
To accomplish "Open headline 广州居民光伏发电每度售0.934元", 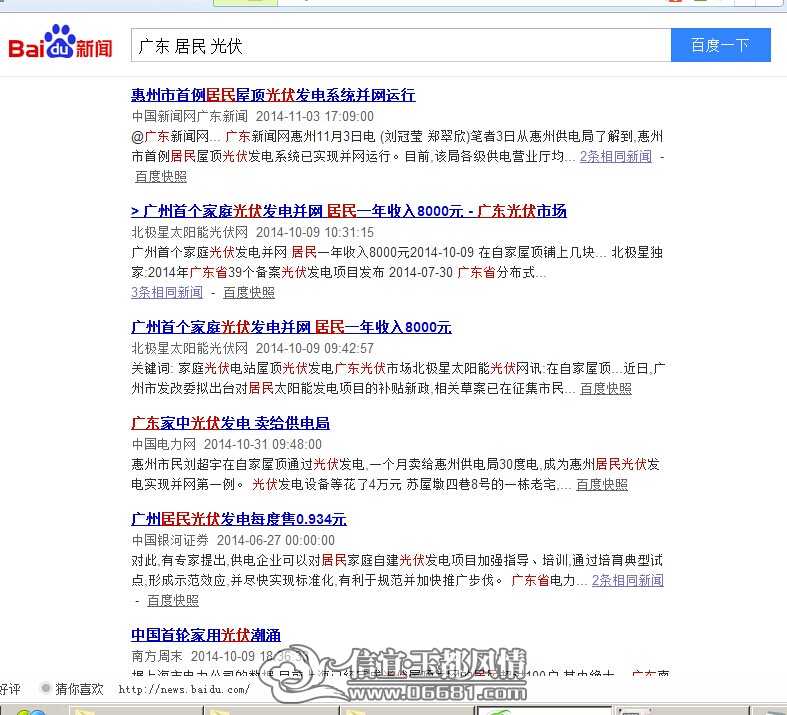I will [239, 519].
